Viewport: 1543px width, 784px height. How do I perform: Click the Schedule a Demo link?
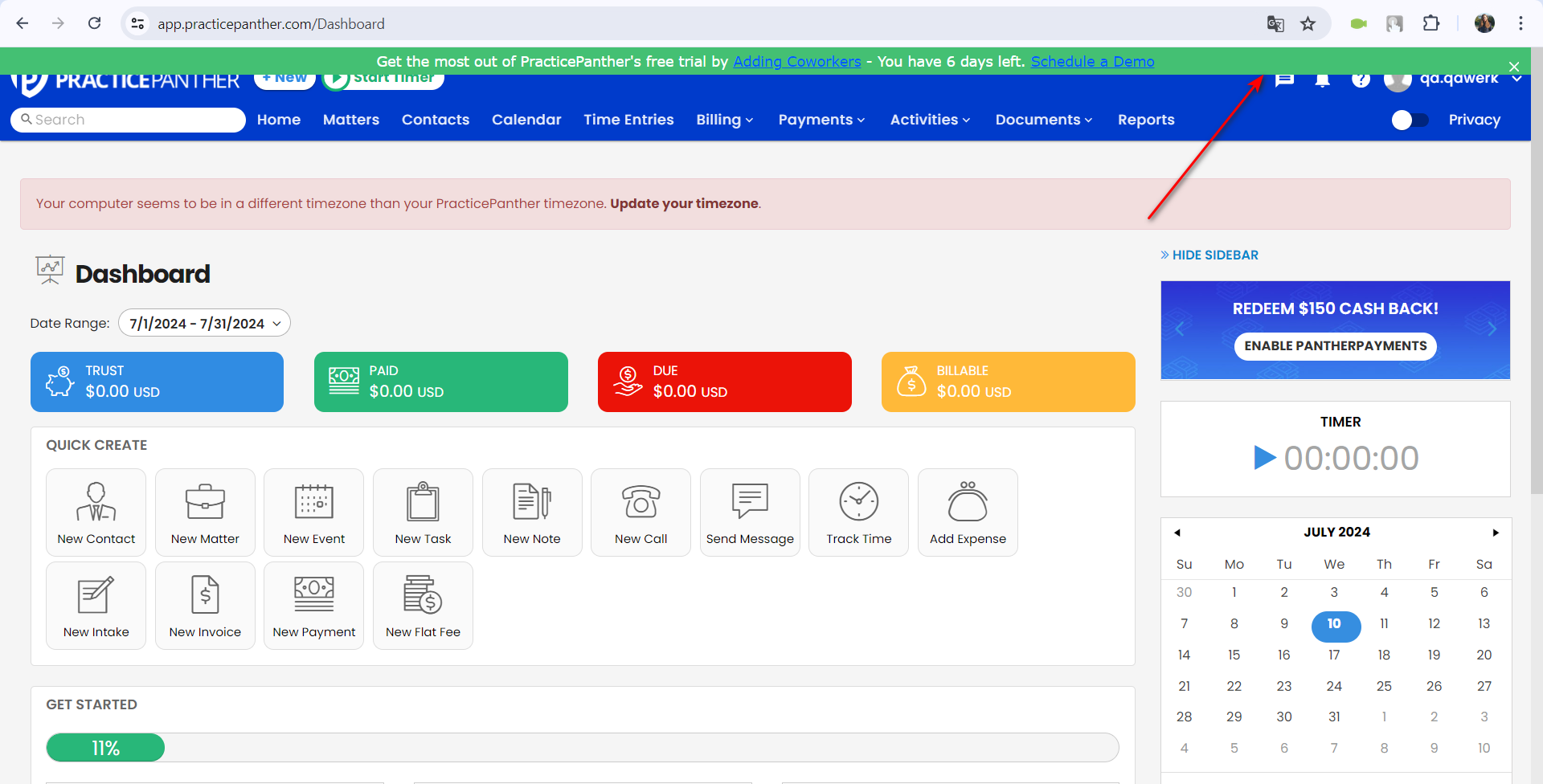(1092, 62)
